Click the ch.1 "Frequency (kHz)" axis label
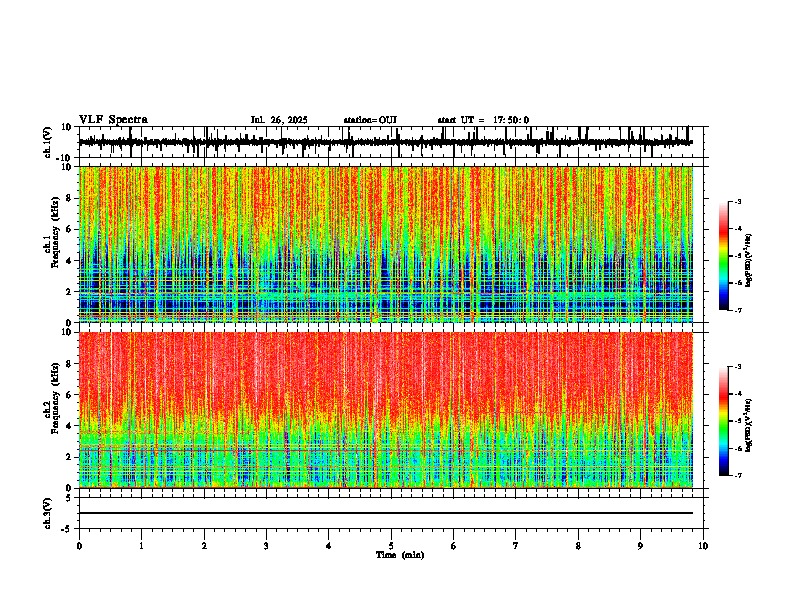 (56, 232)
